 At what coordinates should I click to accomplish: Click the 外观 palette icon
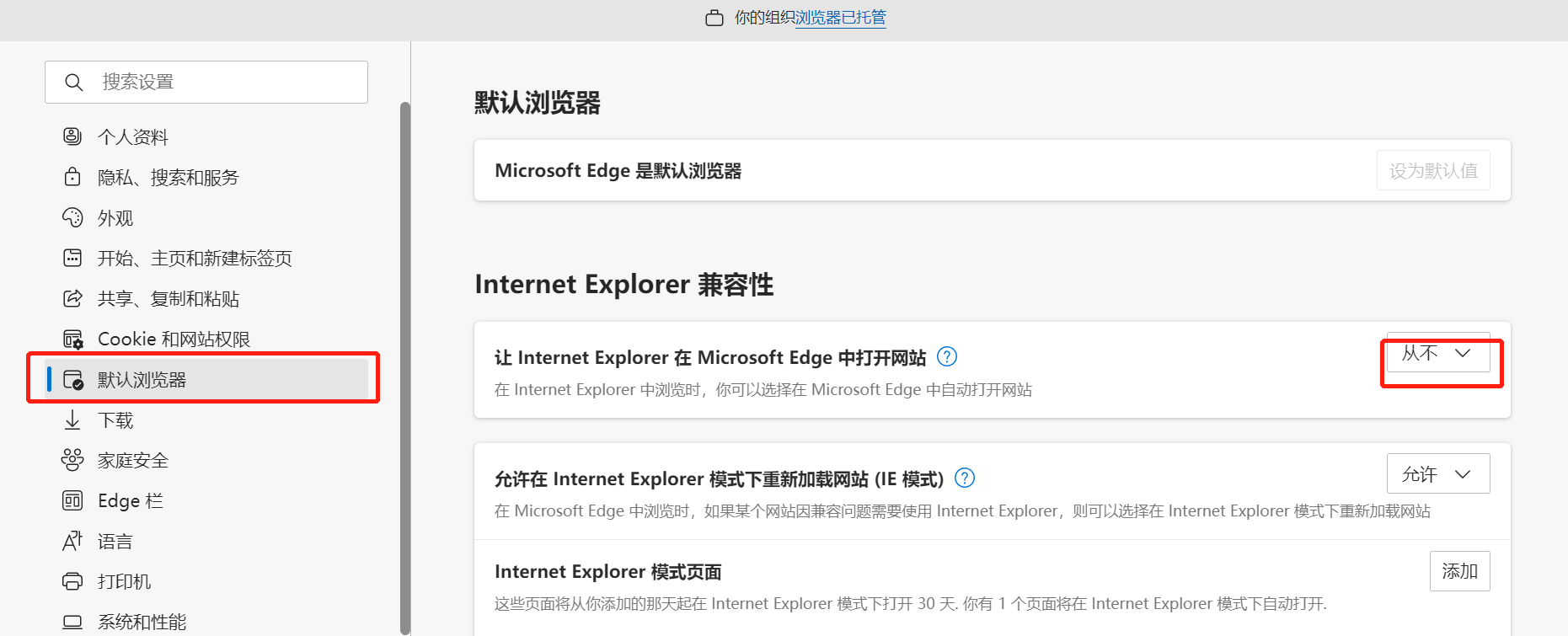[x=72, y=217]
